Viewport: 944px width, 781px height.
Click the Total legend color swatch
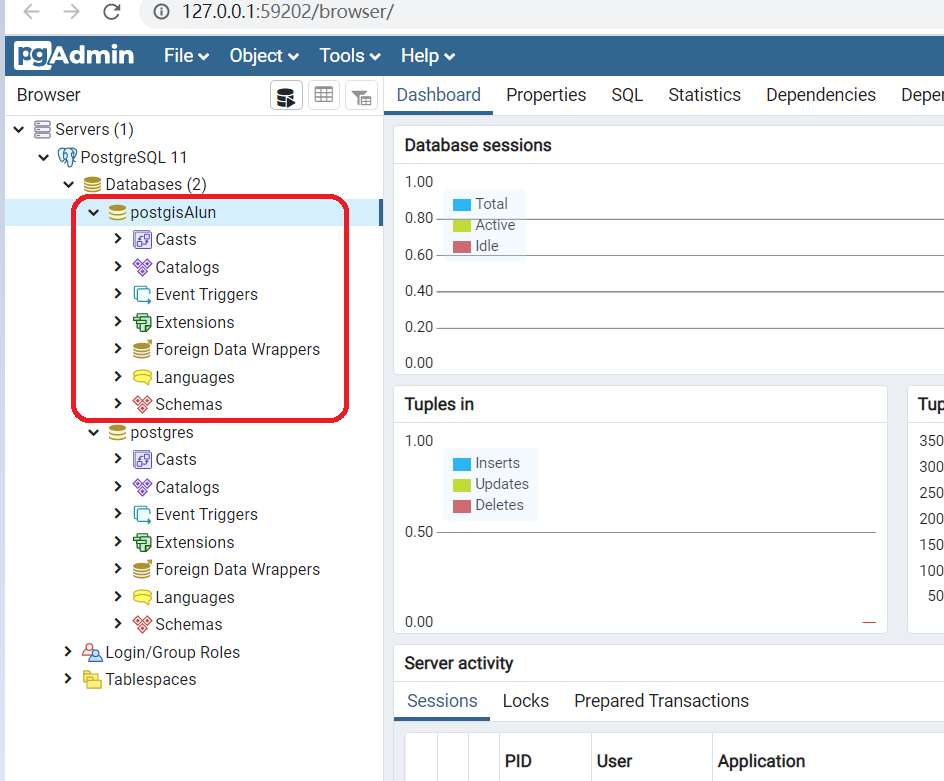pyautogui.click(x=462, y=205)
